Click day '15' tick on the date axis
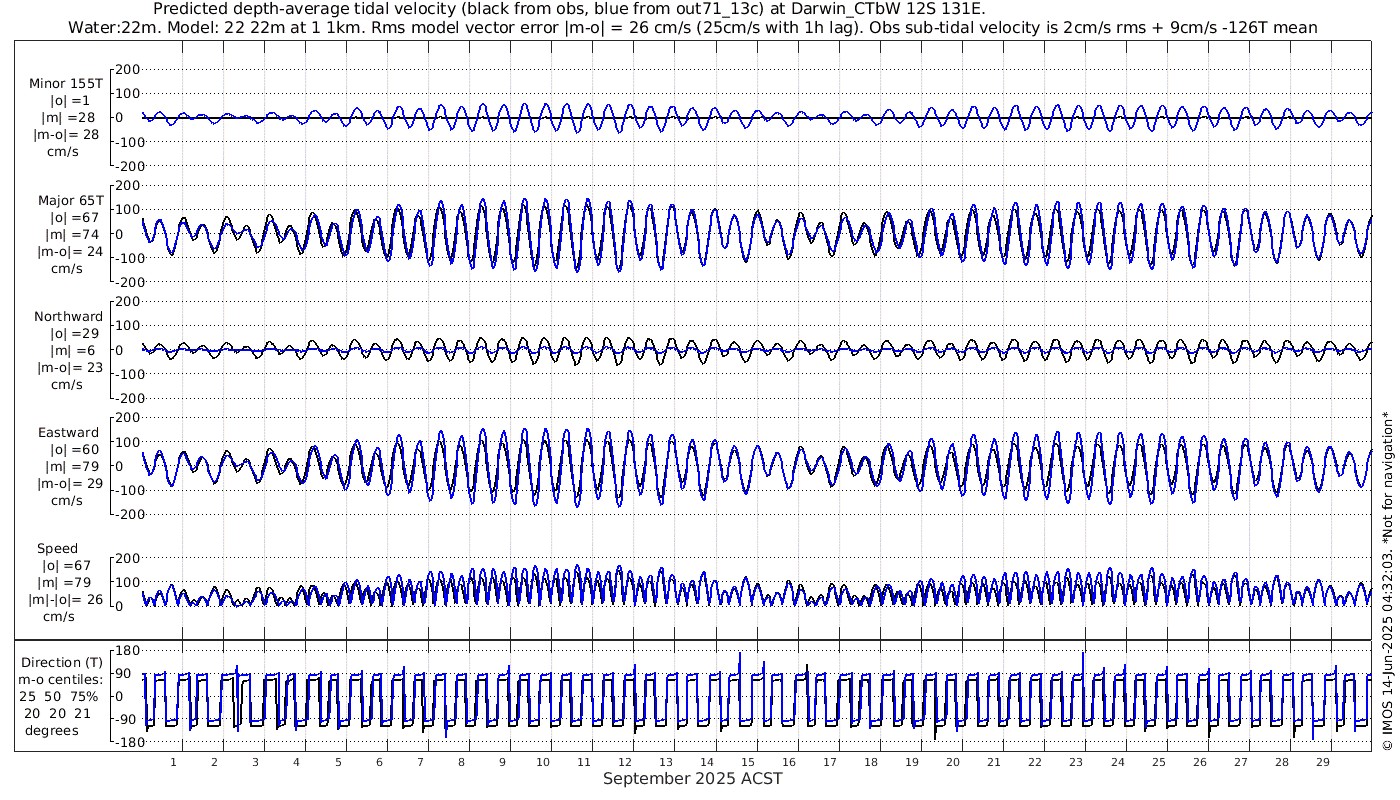This screenshot has width=1400, height=800. coord(748,762)
